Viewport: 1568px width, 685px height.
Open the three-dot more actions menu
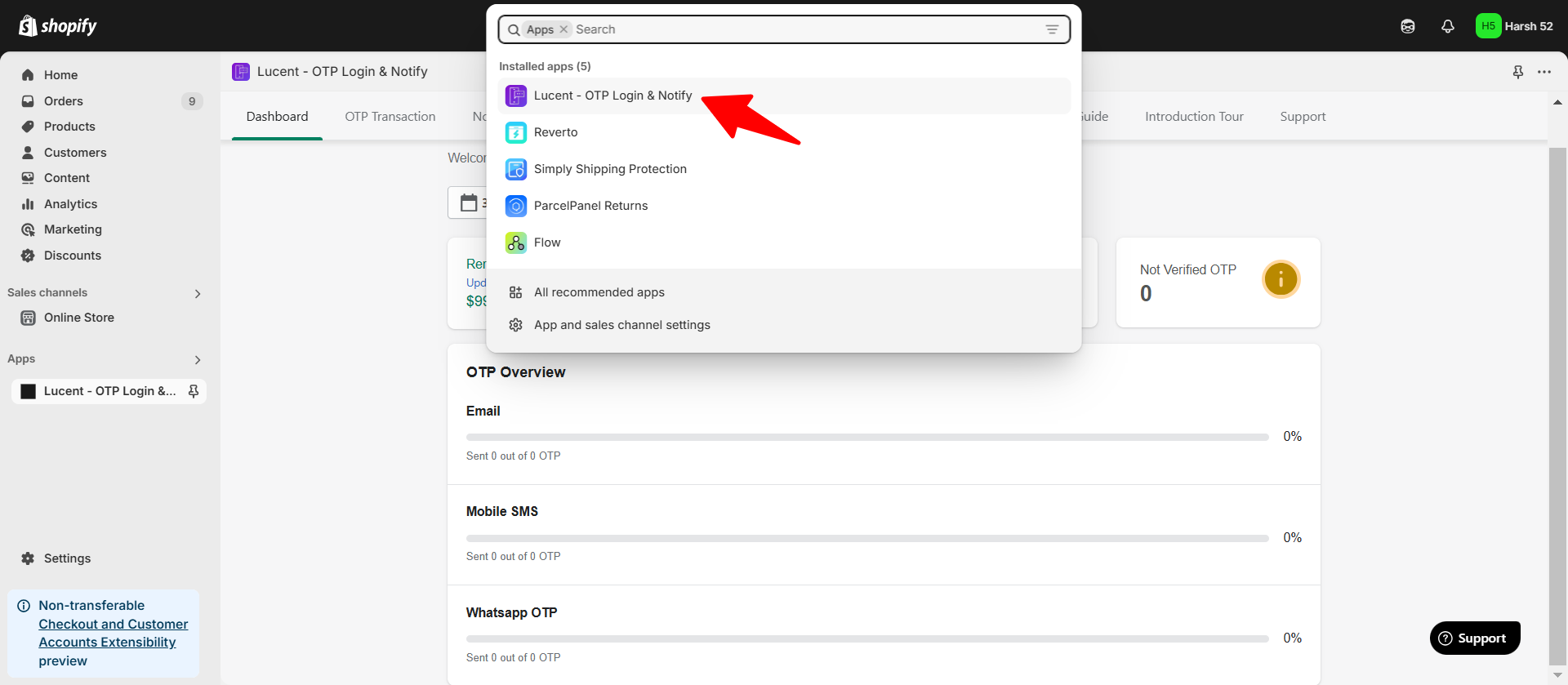click(x=1544, y=72)
